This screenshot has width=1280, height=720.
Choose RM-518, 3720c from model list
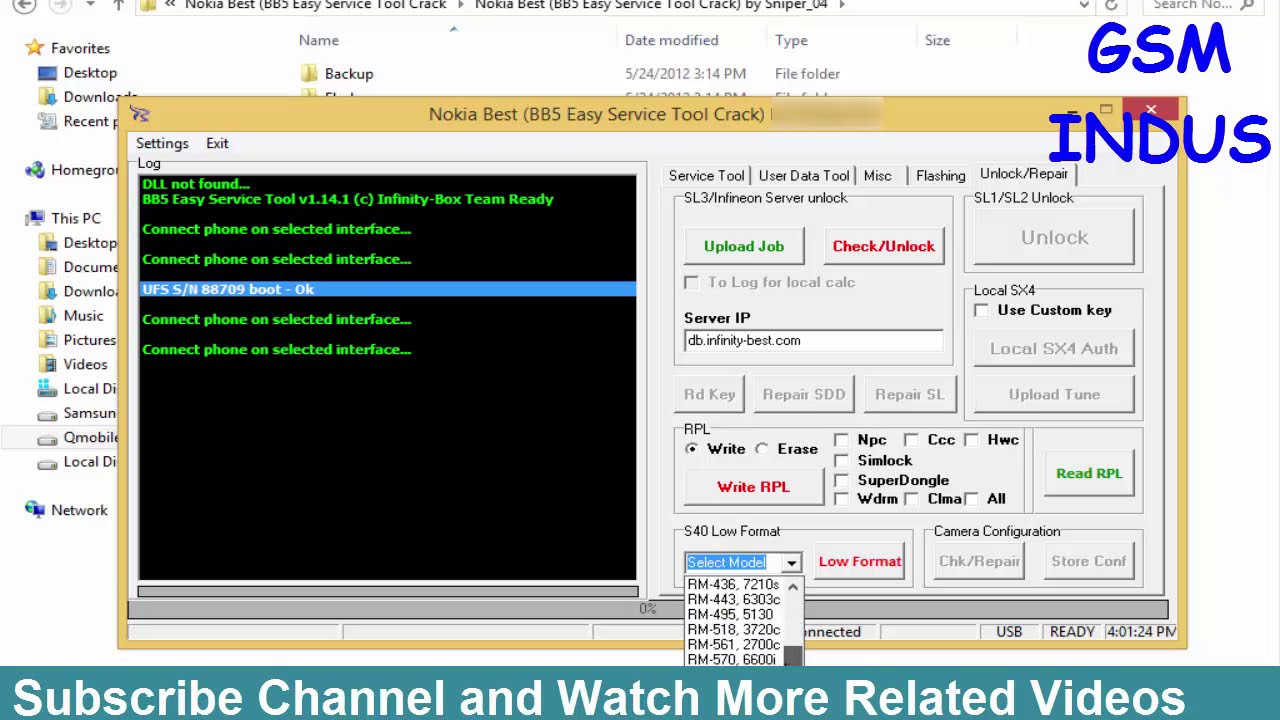click(734, 629)
